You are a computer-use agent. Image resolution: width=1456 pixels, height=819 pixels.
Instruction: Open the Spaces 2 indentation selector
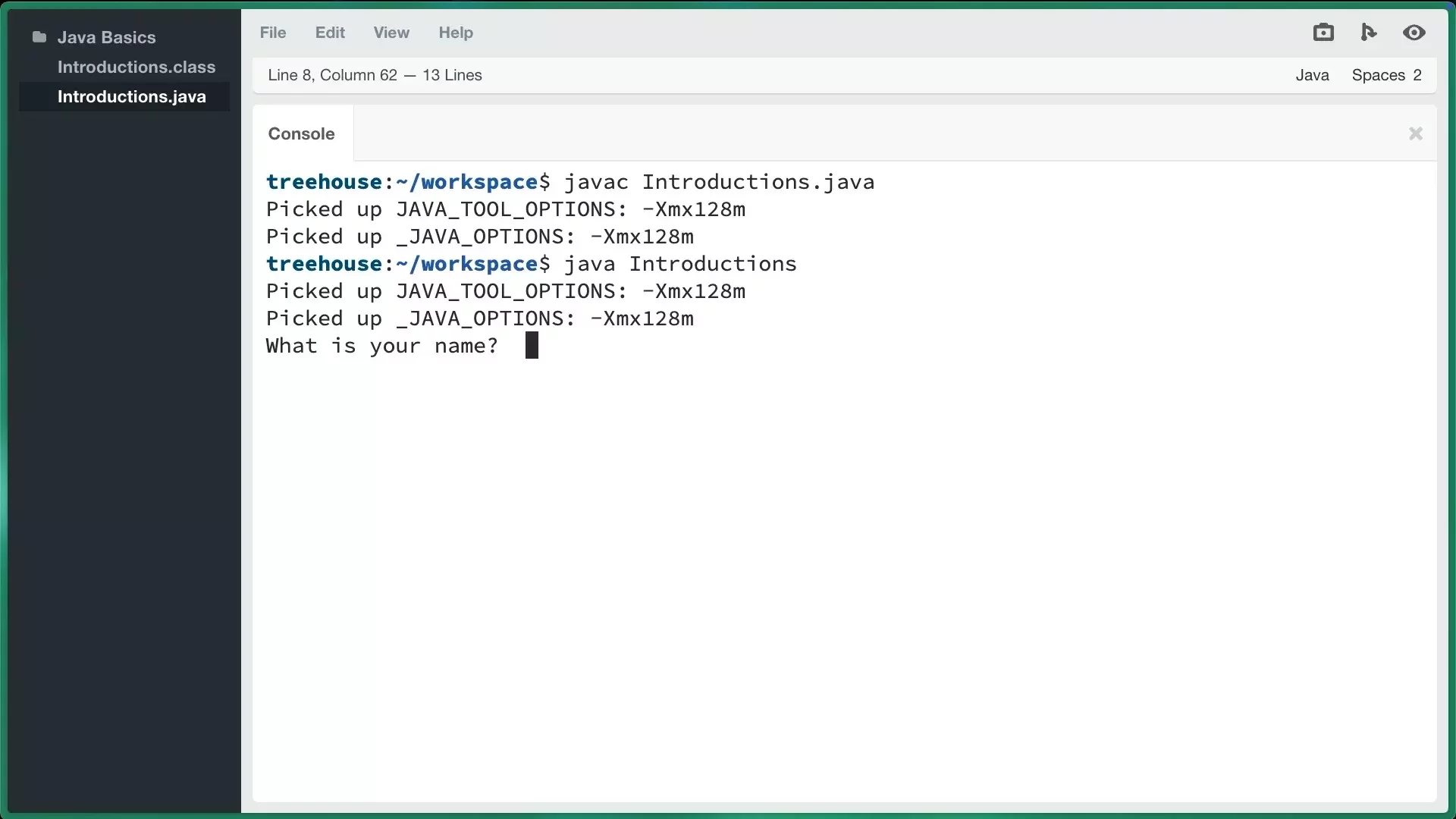click(x=1386, y=74)
